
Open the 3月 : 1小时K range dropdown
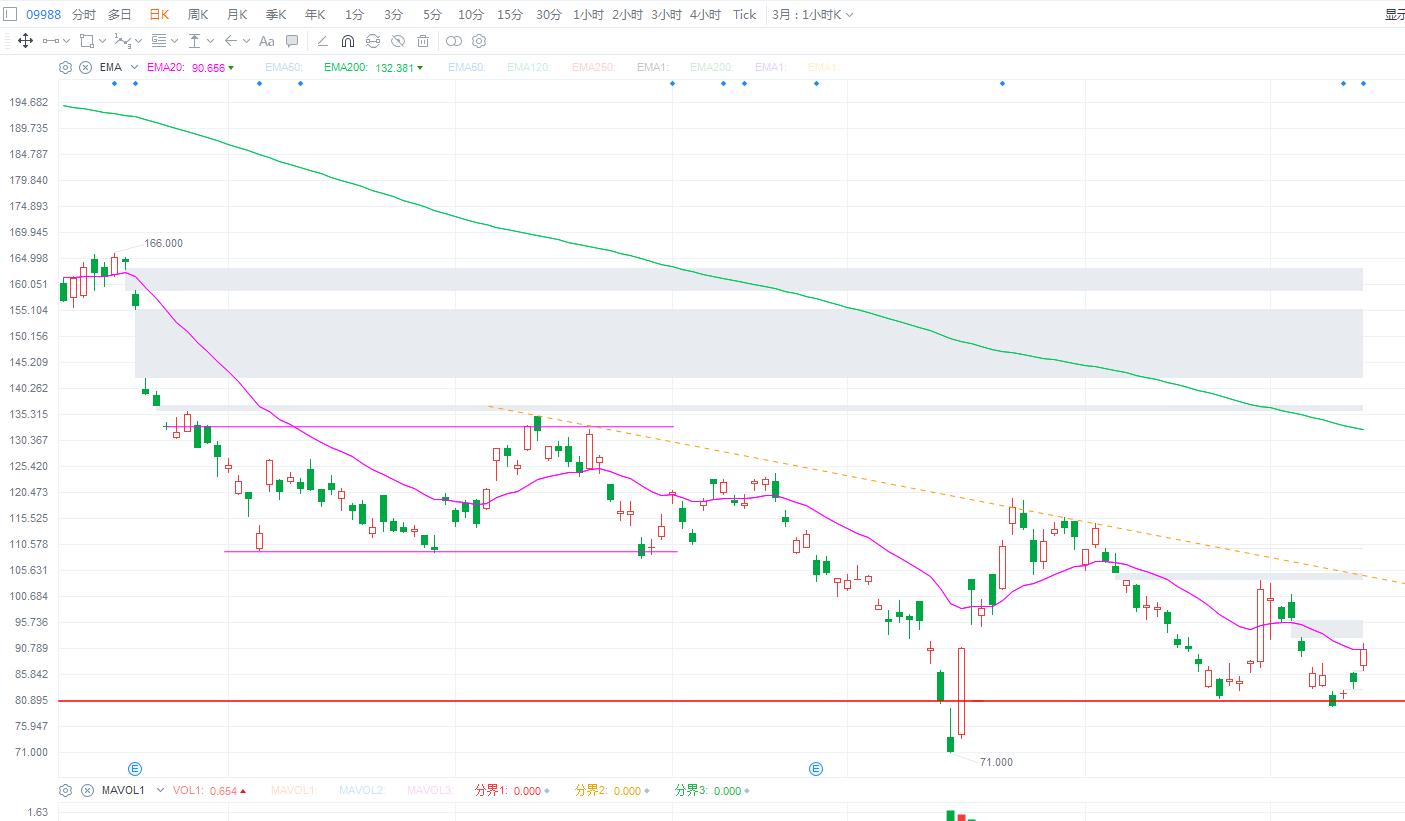click(x=813, y=15)
